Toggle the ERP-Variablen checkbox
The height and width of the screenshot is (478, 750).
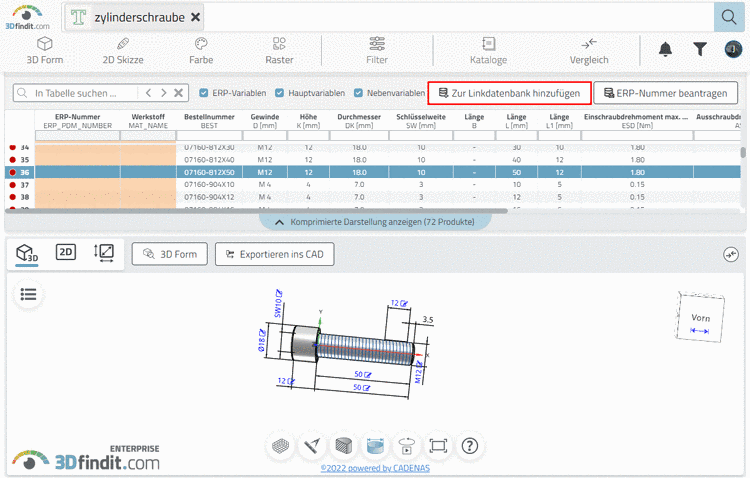(204, 93)
